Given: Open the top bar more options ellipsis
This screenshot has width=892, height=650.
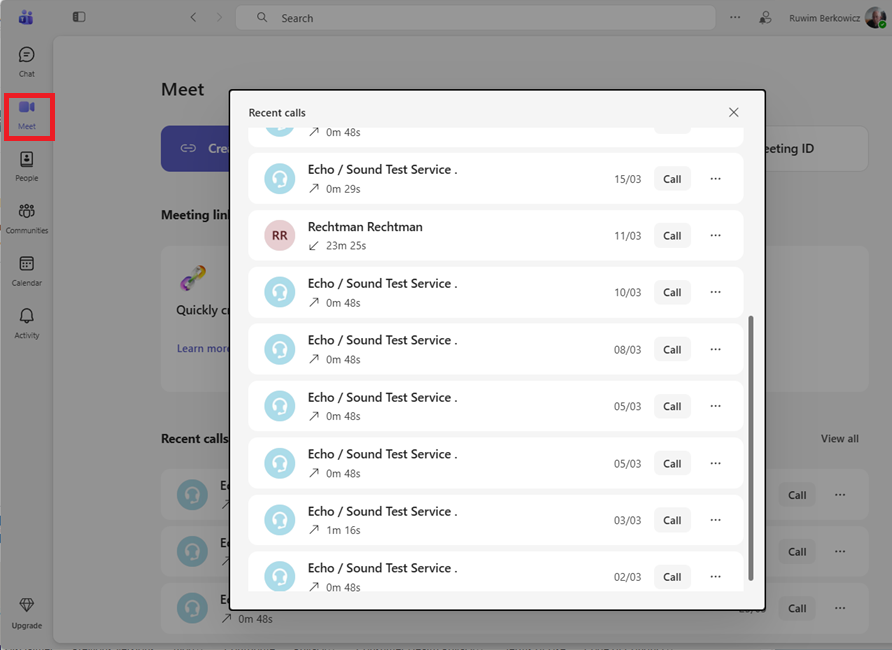Looking at the screenshot, I should tap(735, 18).
